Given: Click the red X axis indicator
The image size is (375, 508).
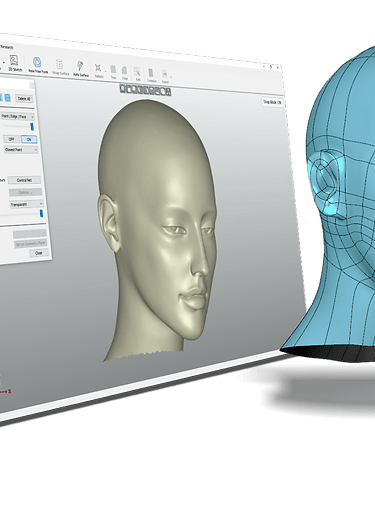Looking at the screenshot, I should pos(6,391).
